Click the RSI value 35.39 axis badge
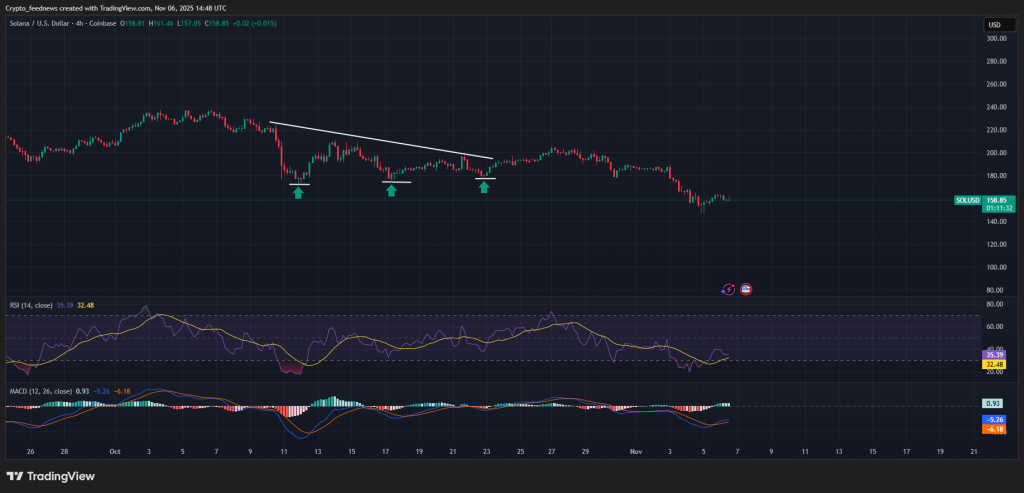1024x493 pixels. (x=994, y=355)
